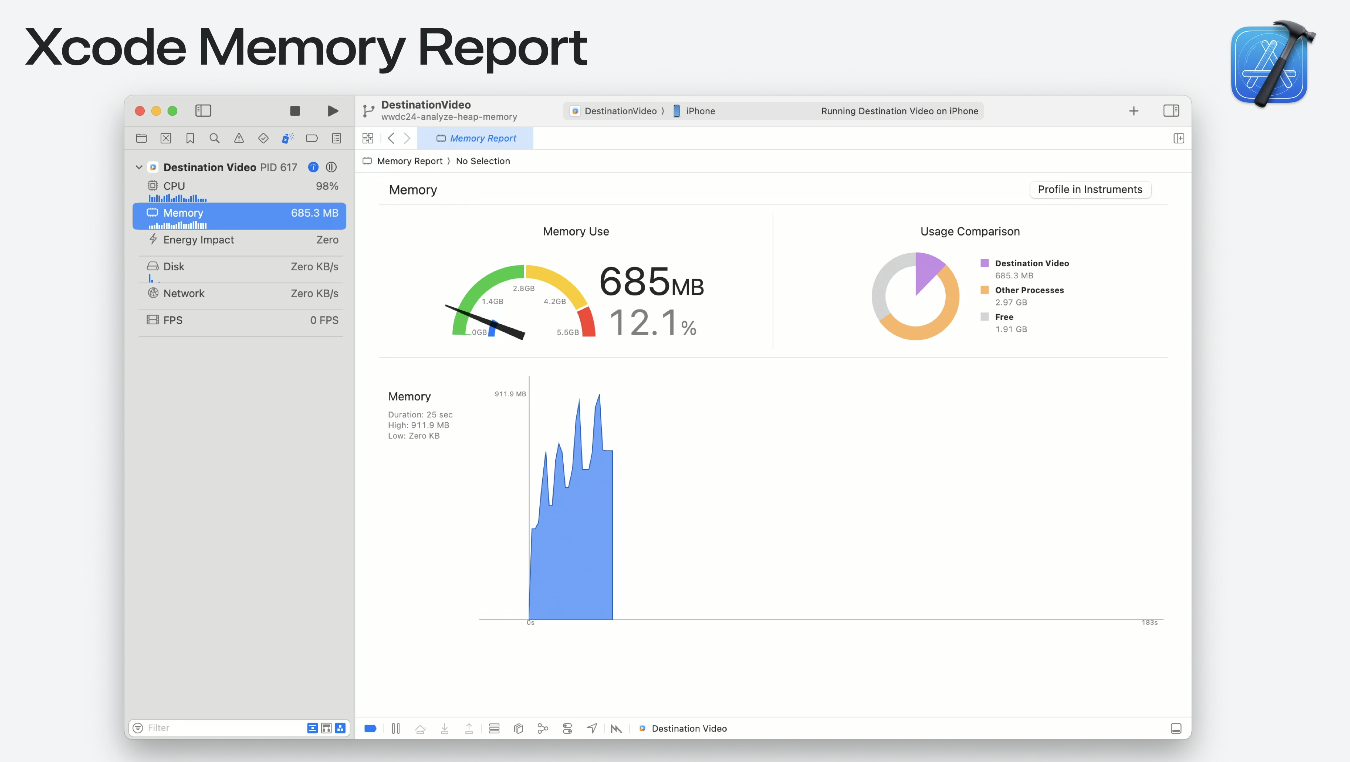The height and width of the screenshot is (762, 1350).
Task: Click the Step Out button
Action: coord(469,728)
